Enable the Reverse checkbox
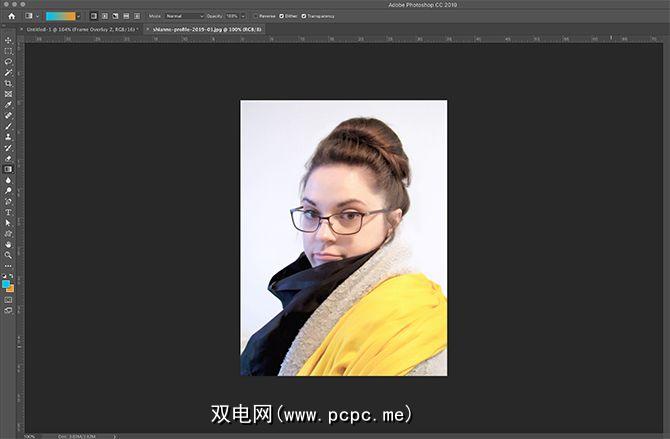This screenshot has height=439, width=670. click(x=255, y=16)
